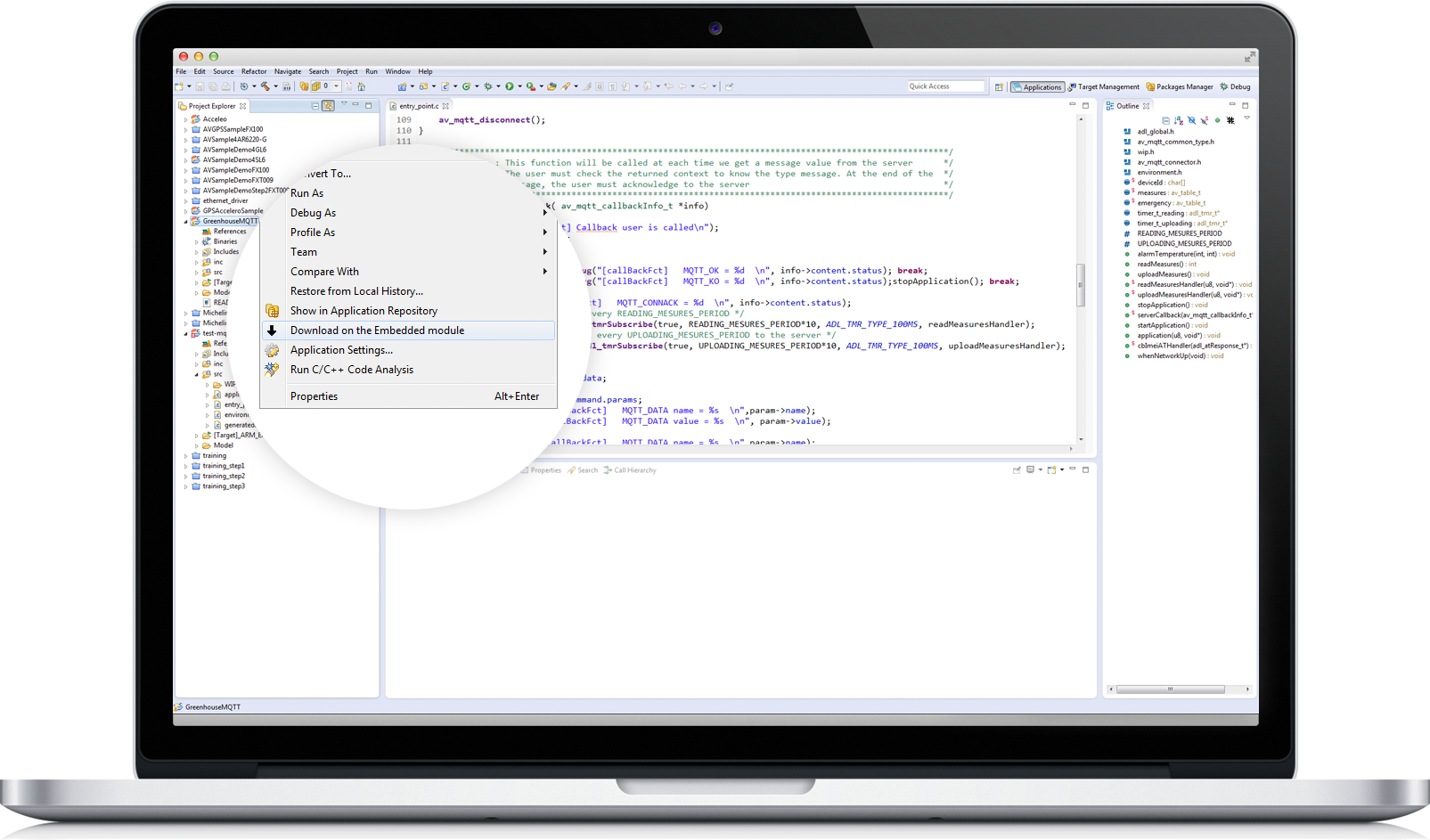Open the Navigate menu

tap(287, 71)
